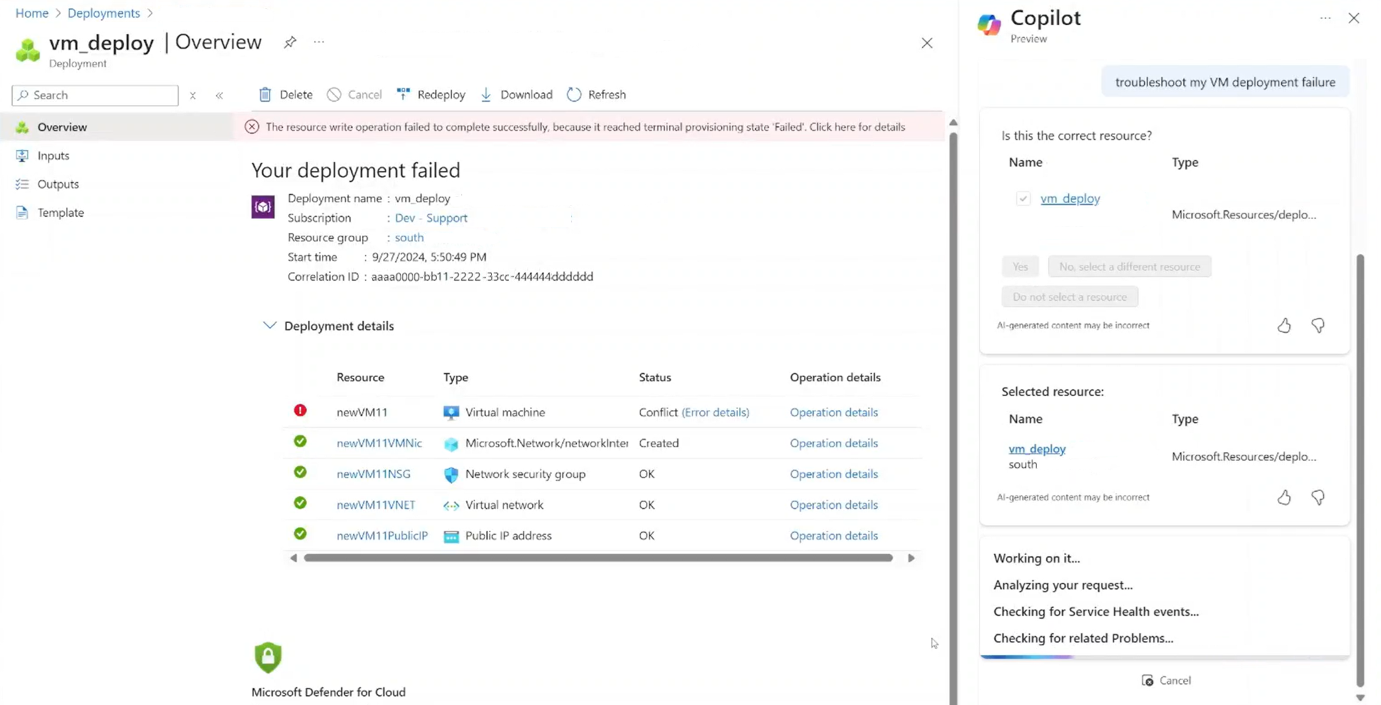Thumbs down the Selected resource response
Image resolution: width=1381 pixels, height=705 pixels.
coord(1318,498)
